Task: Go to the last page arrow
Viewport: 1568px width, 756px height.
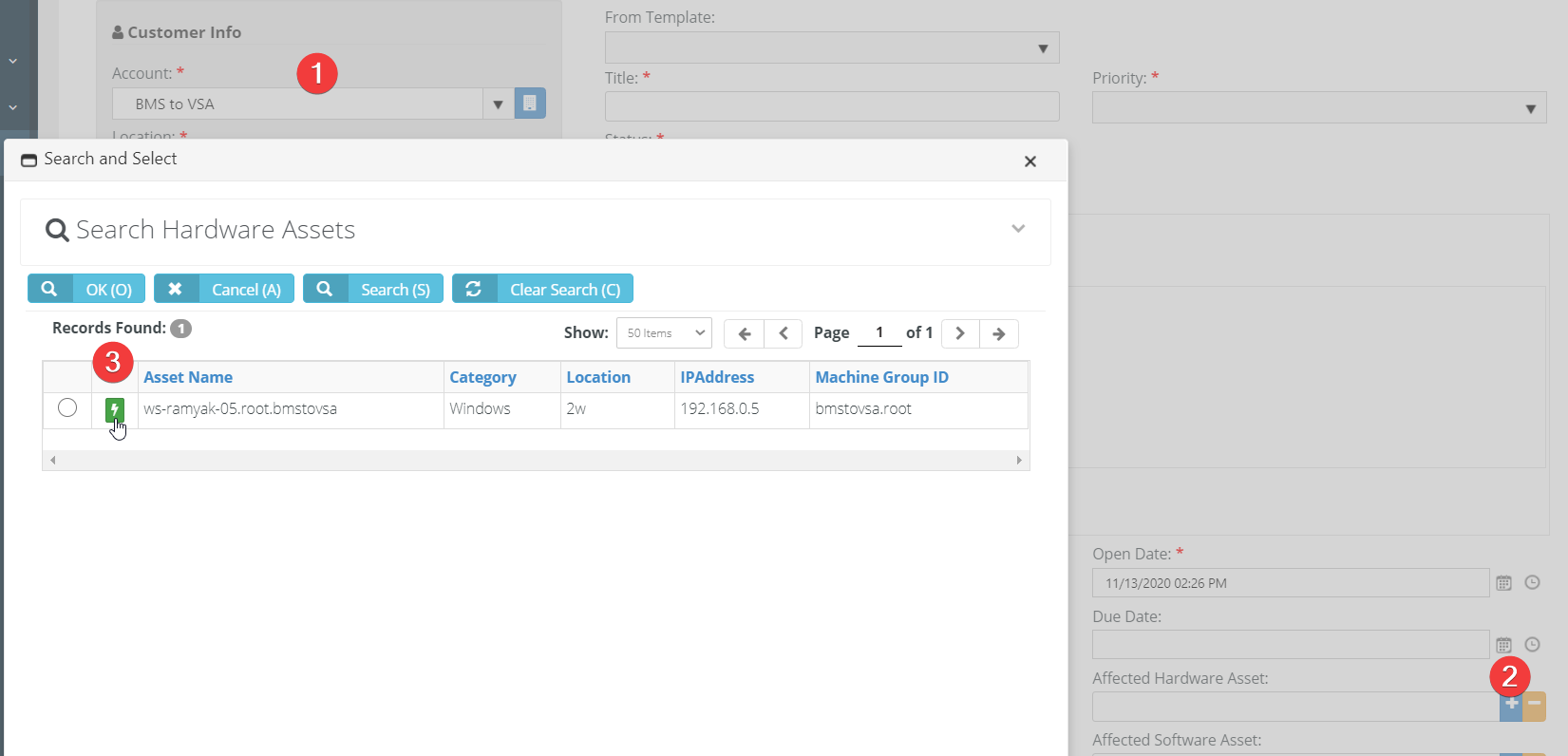Action: coord(999,333)
